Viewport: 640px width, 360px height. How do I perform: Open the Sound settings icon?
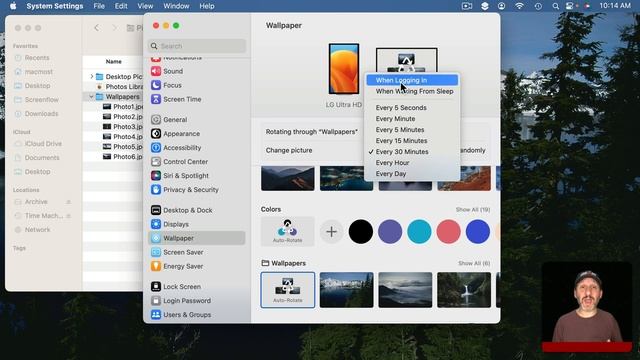pyautogui.click(x=156, y=71)
